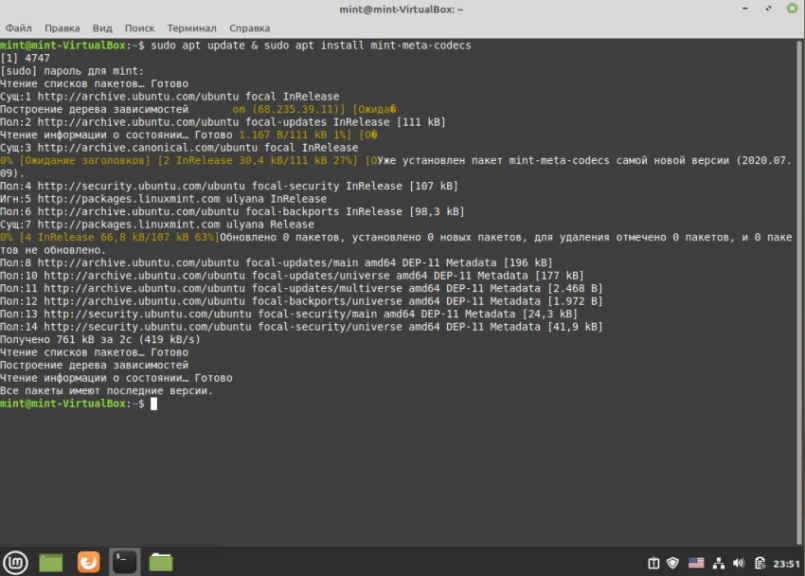Click the Пол:14 focal-security/universe Metadata line
This screenshot has width=805, height=576.
point(301,327)
